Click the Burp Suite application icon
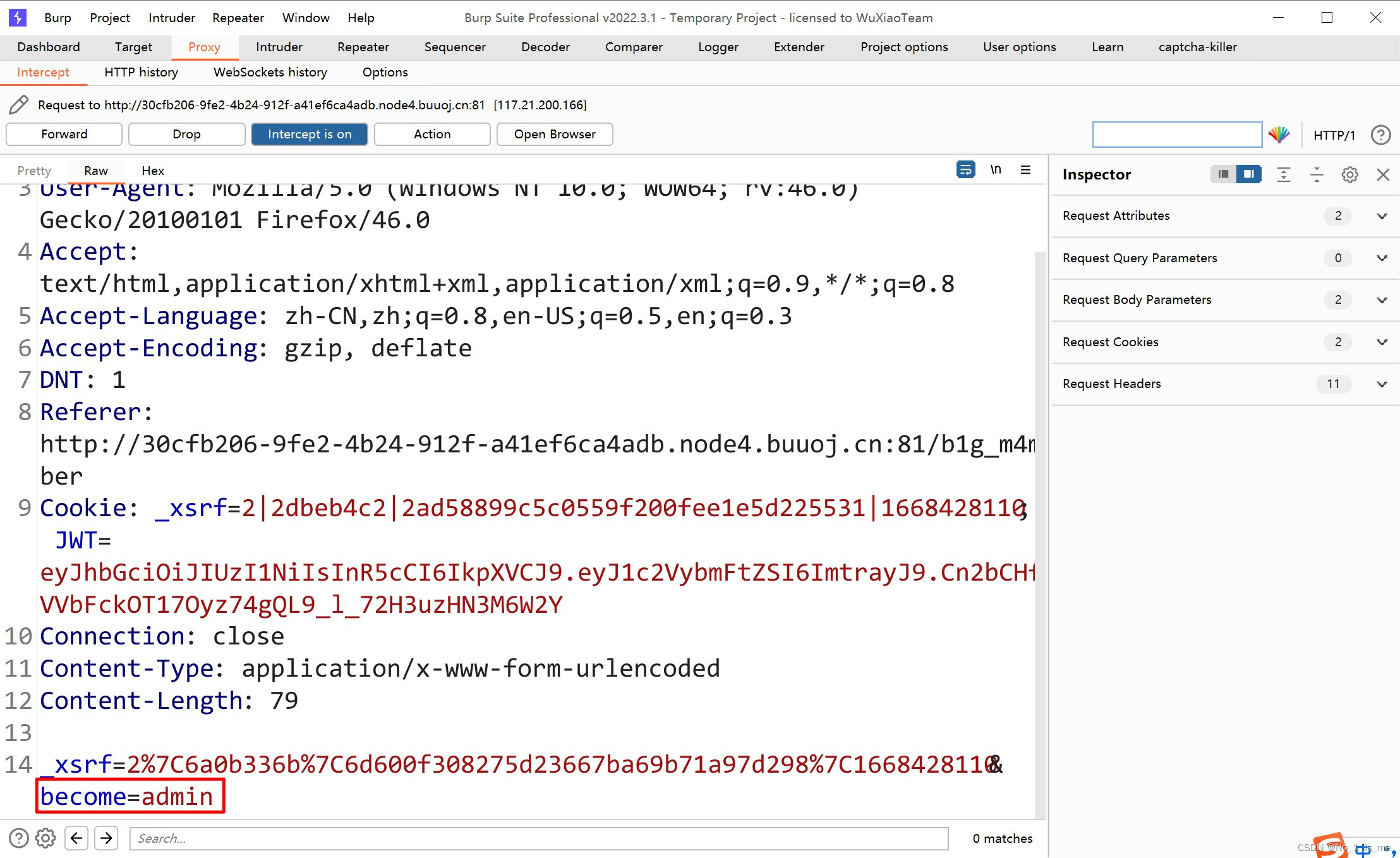The width and height of the screenshot is (1400, 858). click(18, 17)
